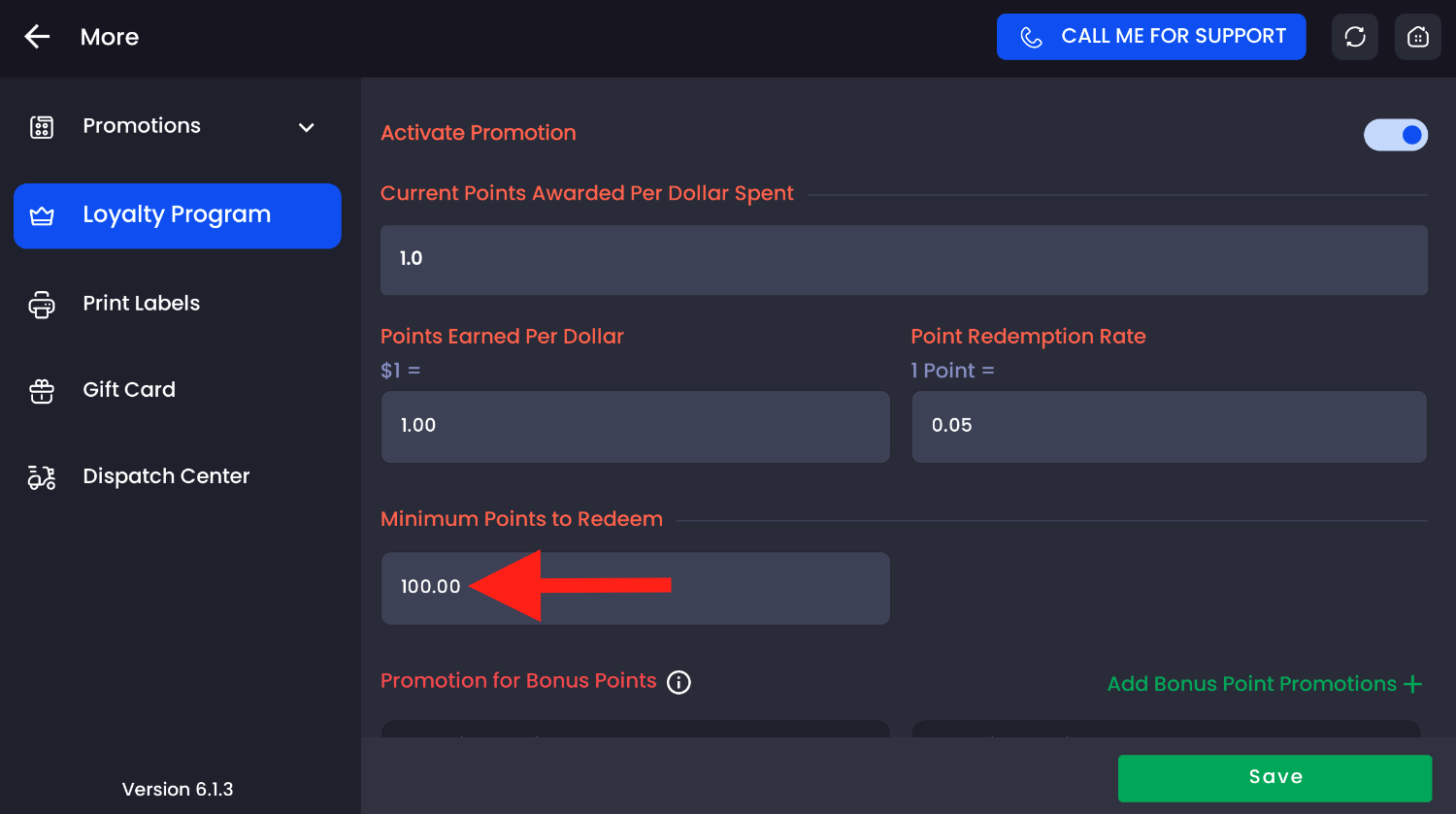Edit the Point Redemption Rate field
Viewport: 1456px width, 814px height.
1169,427
